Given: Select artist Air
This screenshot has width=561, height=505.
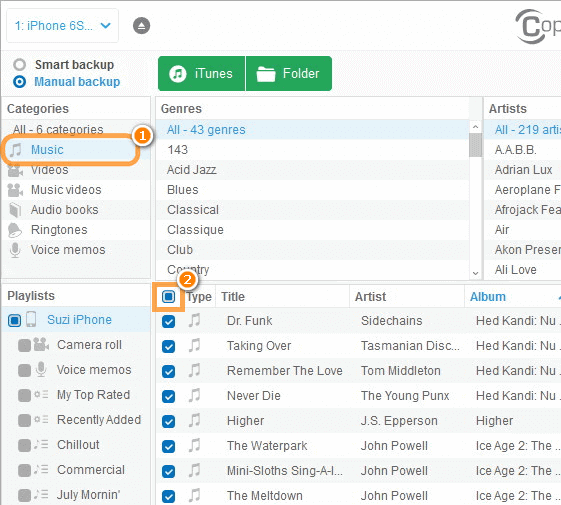Looking at the screenshot, I should point(502,230).
